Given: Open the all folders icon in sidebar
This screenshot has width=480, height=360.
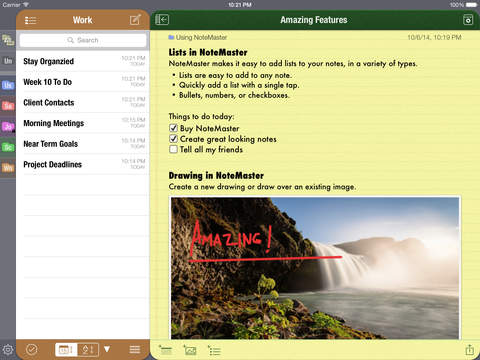Looking at the screenshot, I should click(x=8, y=40).
